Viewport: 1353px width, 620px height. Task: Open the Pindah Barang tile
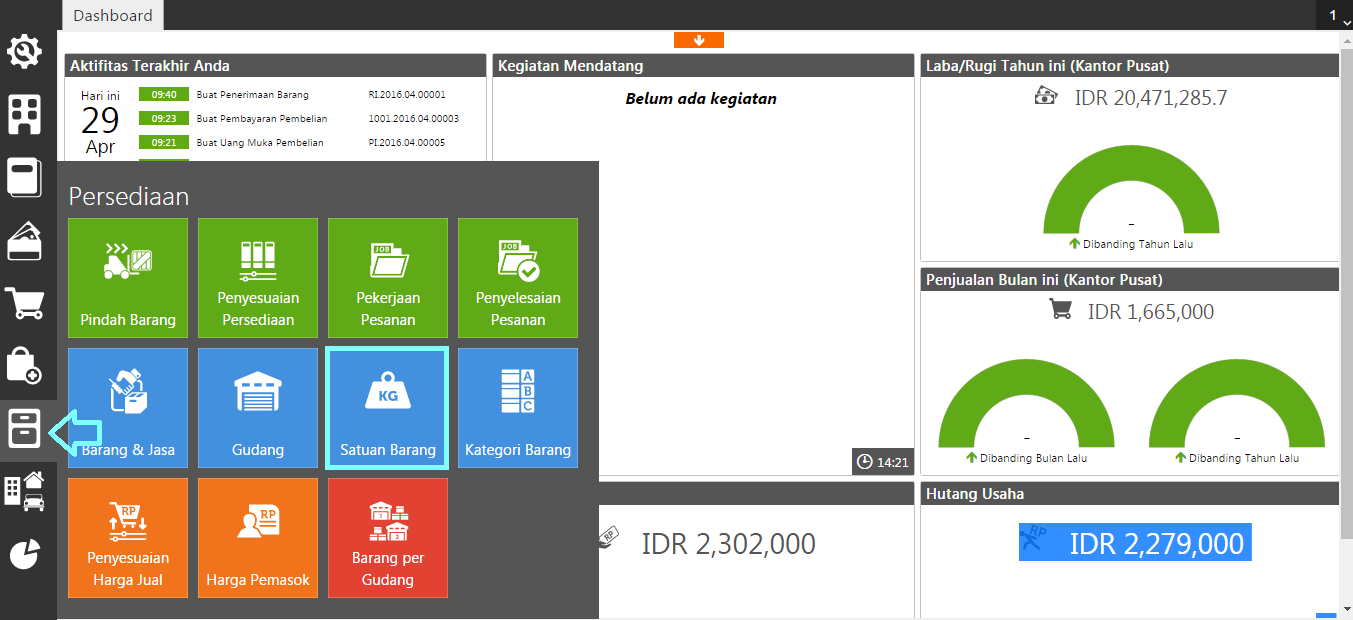pos(128,278)
